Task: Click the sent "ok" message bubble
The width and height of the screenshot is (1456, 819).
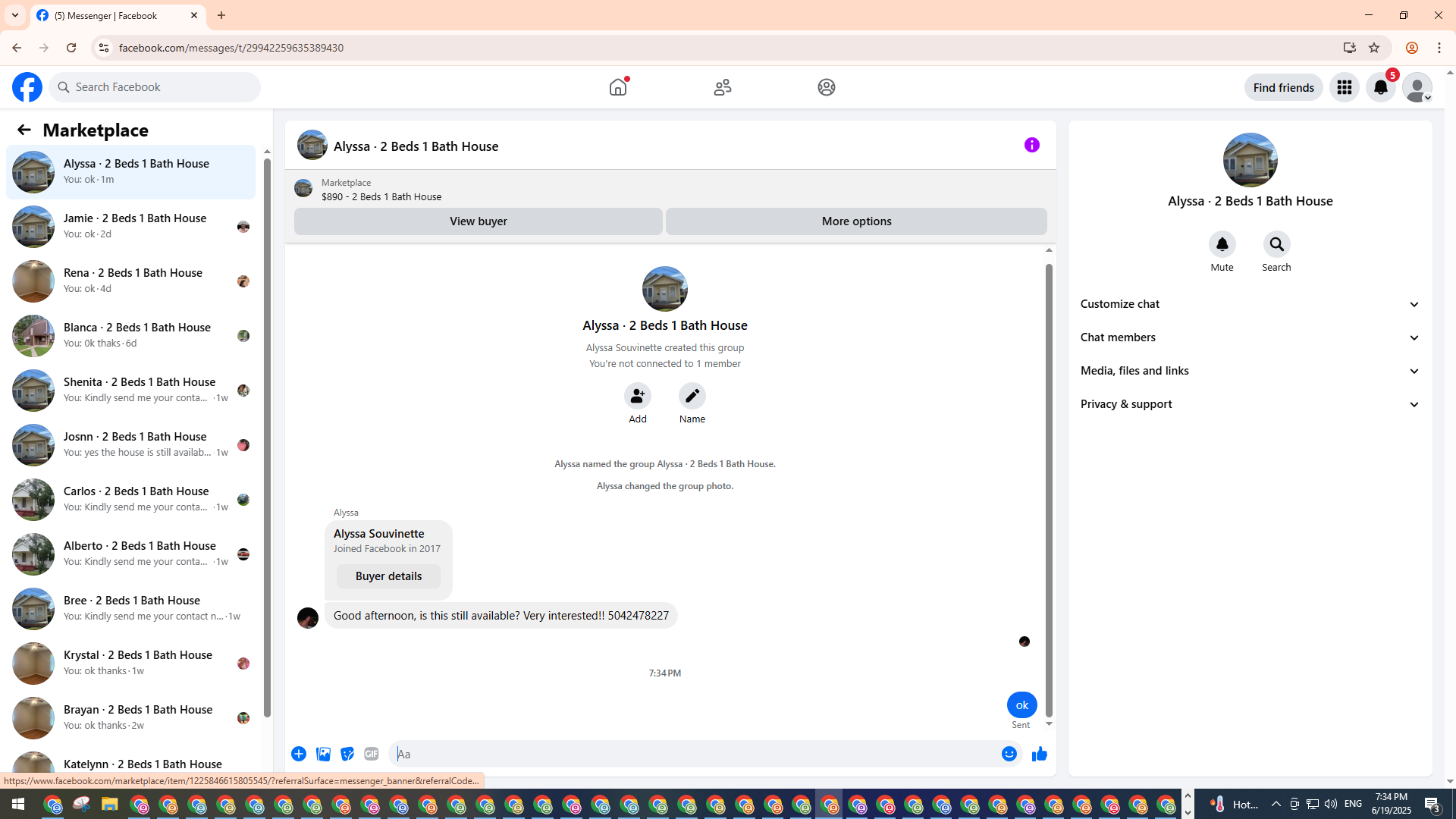Action: click(x=1022, y=705)
